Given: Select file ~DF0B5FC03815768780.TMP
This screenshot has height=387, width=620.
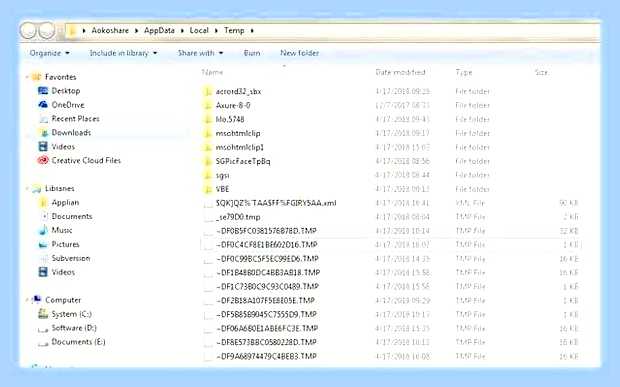Looking at the screenshot, I should point(267,231).
